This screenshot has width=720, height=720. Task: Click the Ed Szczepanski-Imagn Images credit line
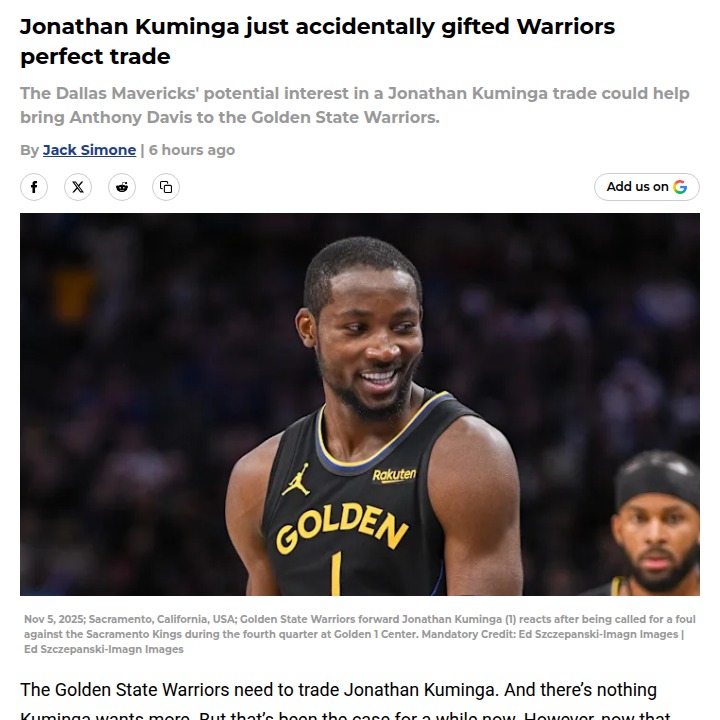[103, 649]
